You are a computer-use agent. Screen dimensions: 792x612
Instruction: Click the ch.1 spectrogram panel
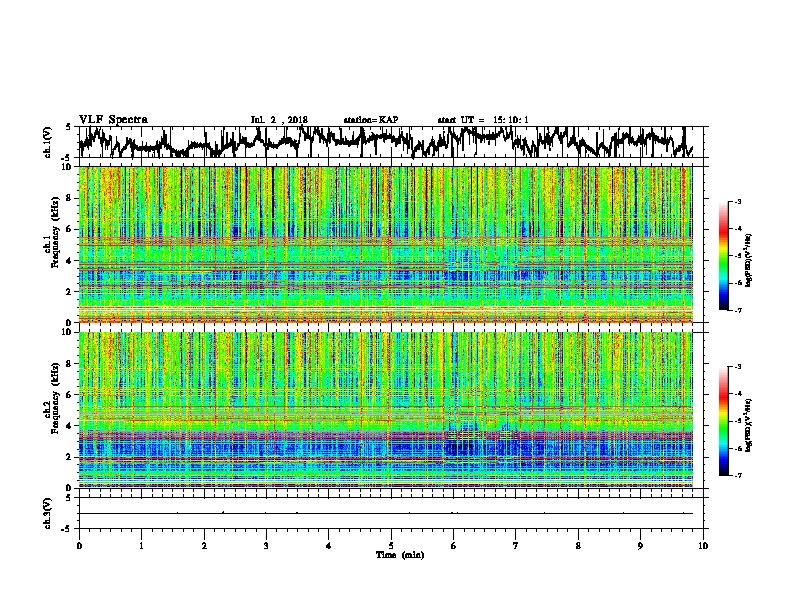tap(385, 244)
